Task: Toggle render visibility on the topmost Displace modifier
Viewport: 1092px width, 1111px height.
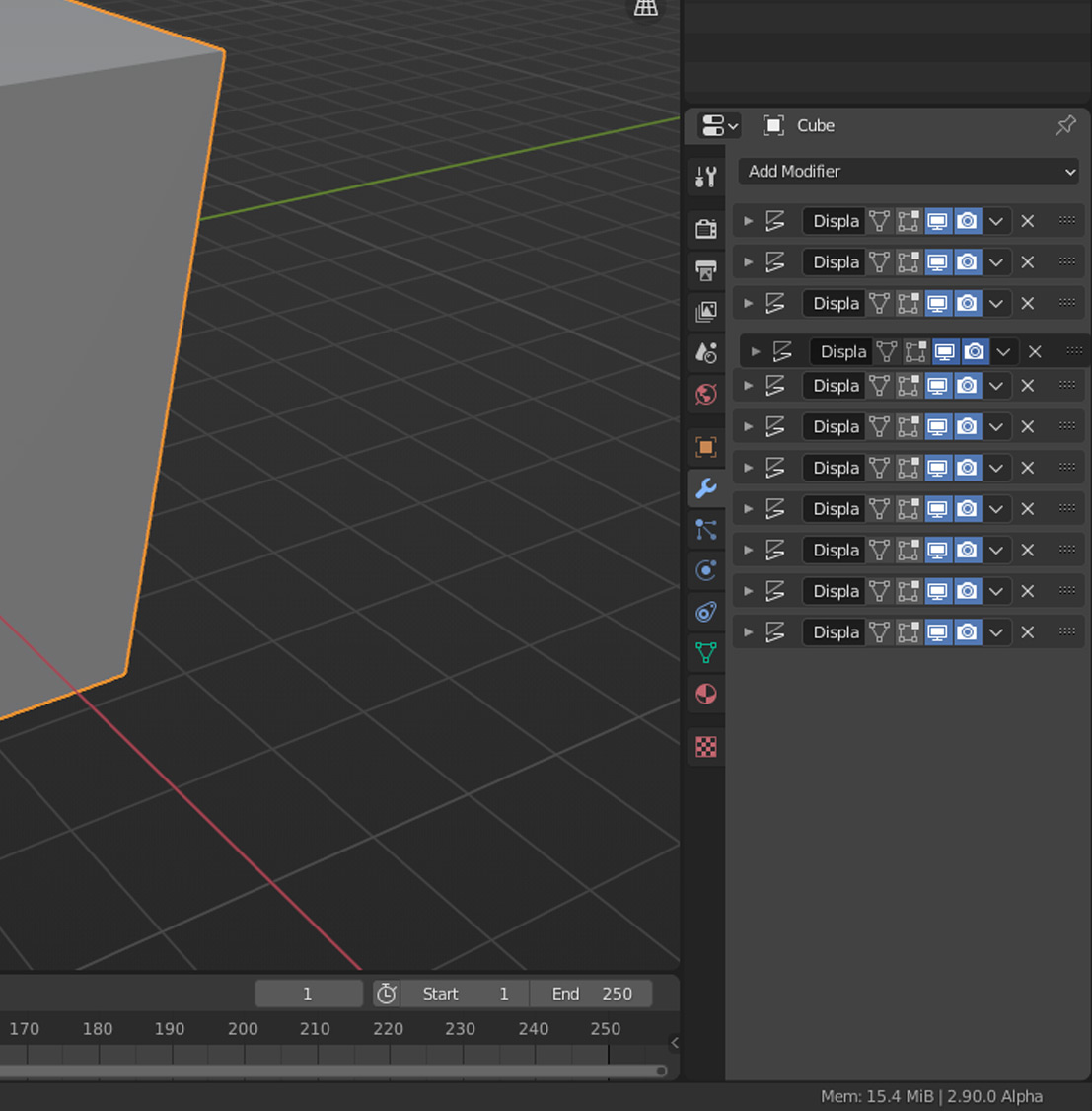Action: click(968, 221)
